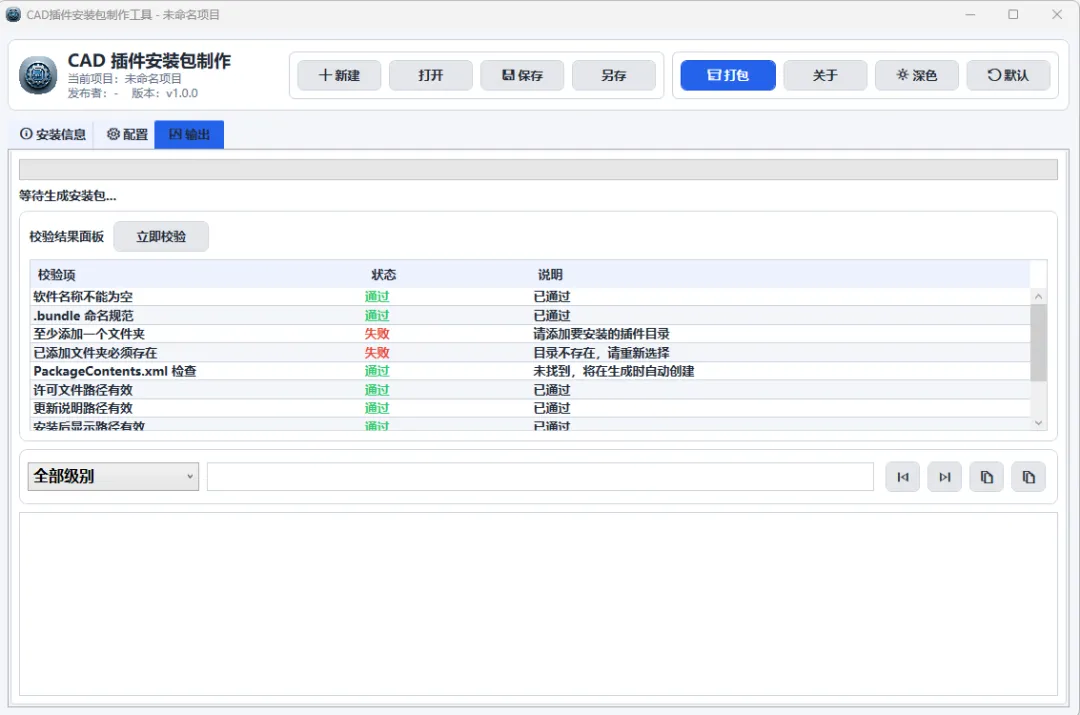The image size is (1080, 715).
Task: Create a new project with the 新建 button
Action: coord(339,75)
